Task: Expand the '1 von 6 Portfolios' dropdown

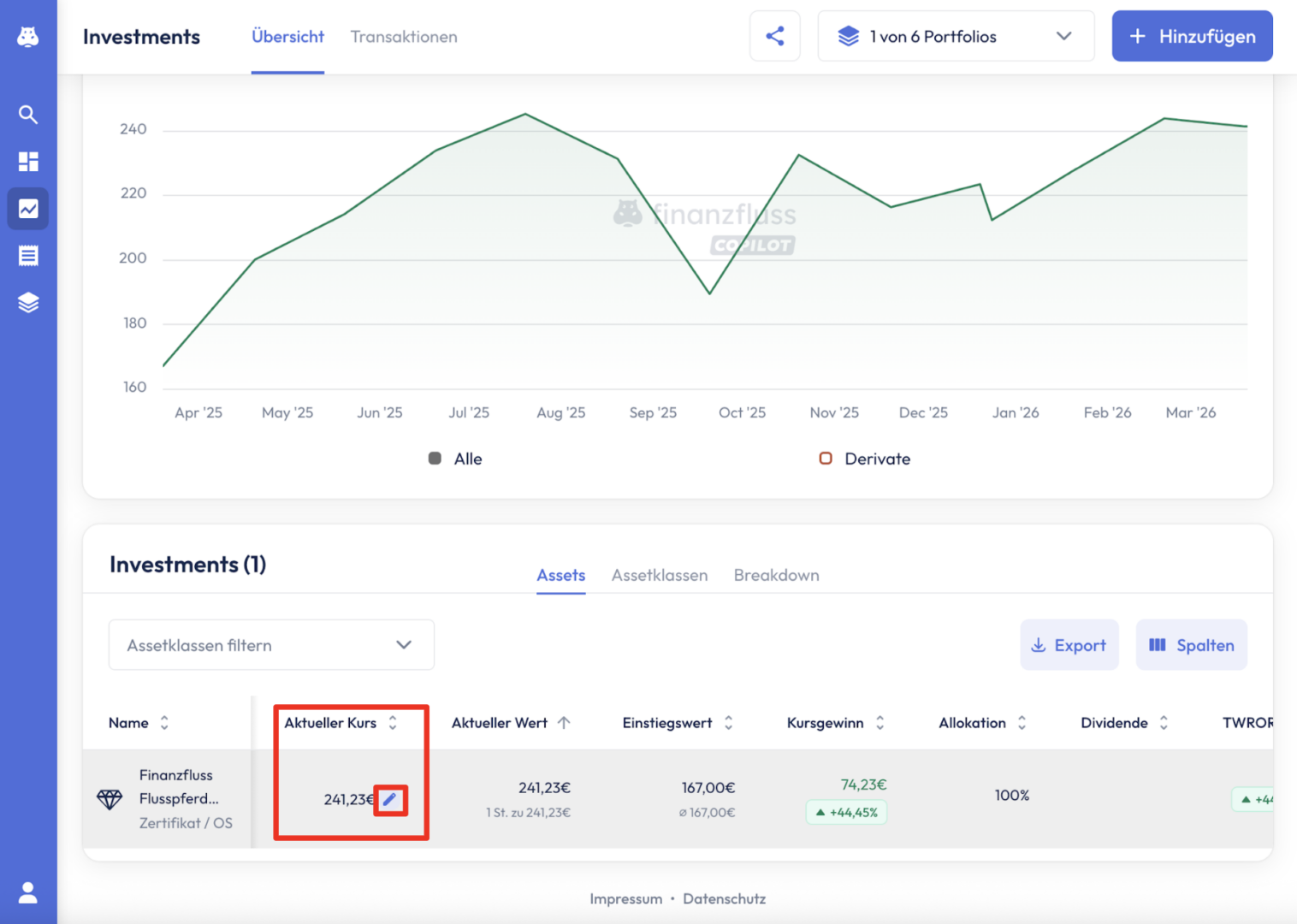Action: click(x=956, y=36)
